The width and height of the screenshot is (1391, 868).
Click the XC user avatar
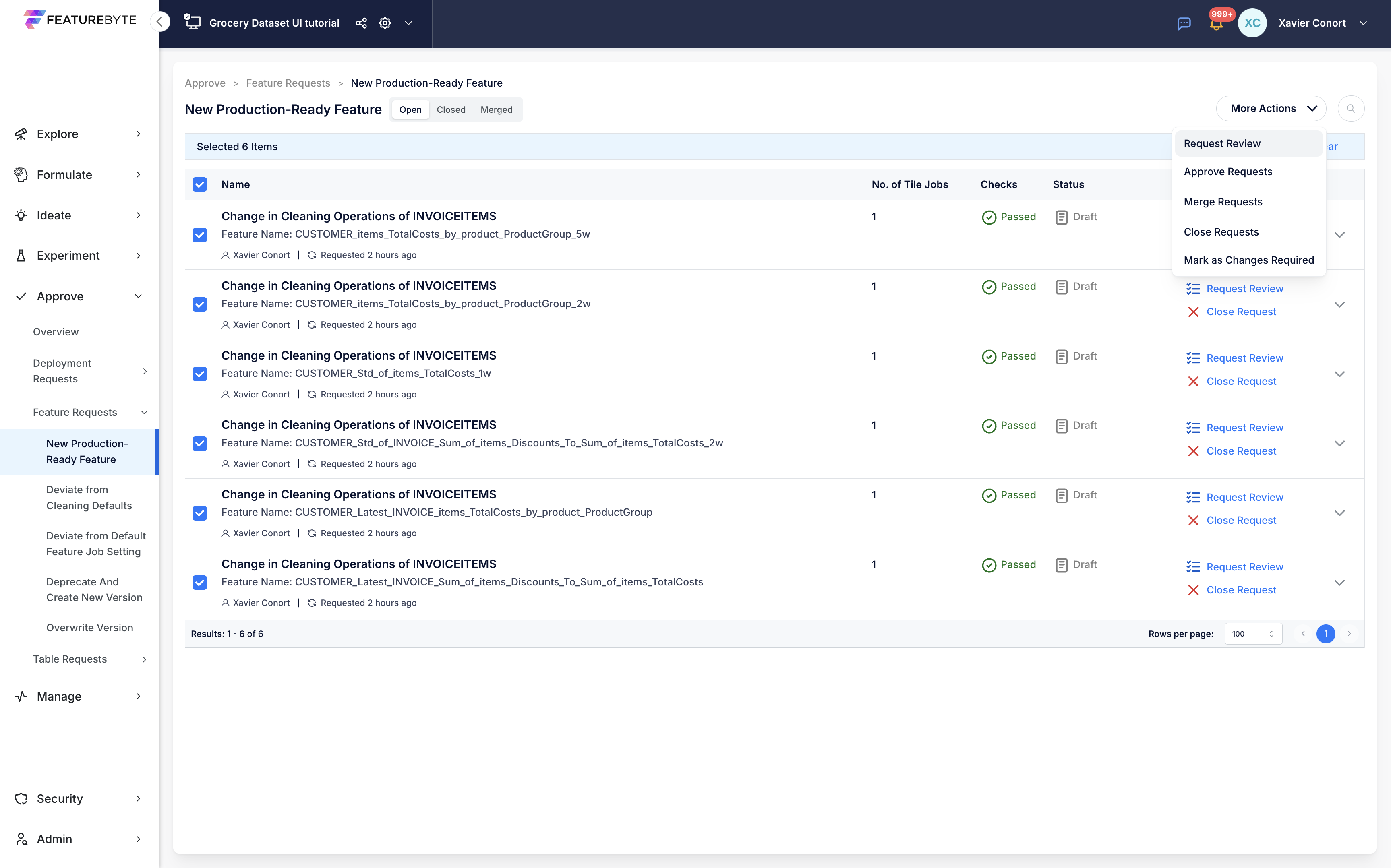pyautogui.click(x=1252, y=23)
